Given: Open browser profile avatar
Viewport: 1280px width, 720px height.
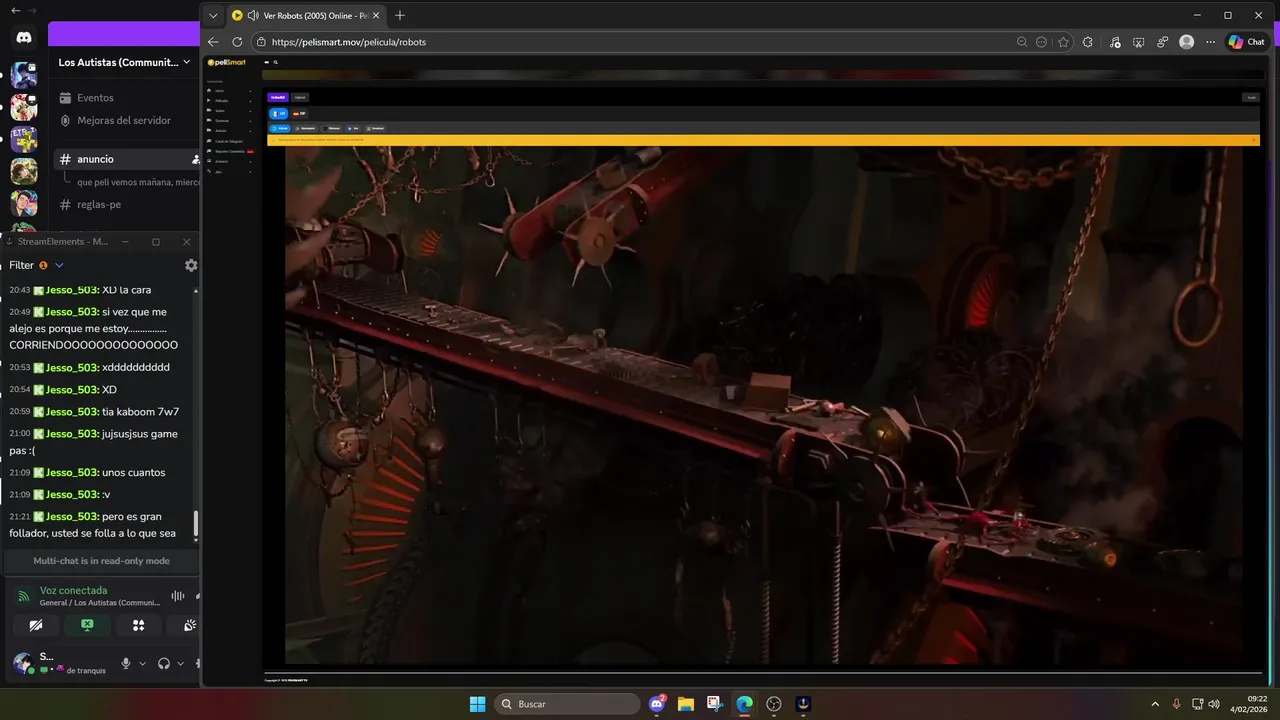Looking at the screenshot, I should [x=1187, y=42].
